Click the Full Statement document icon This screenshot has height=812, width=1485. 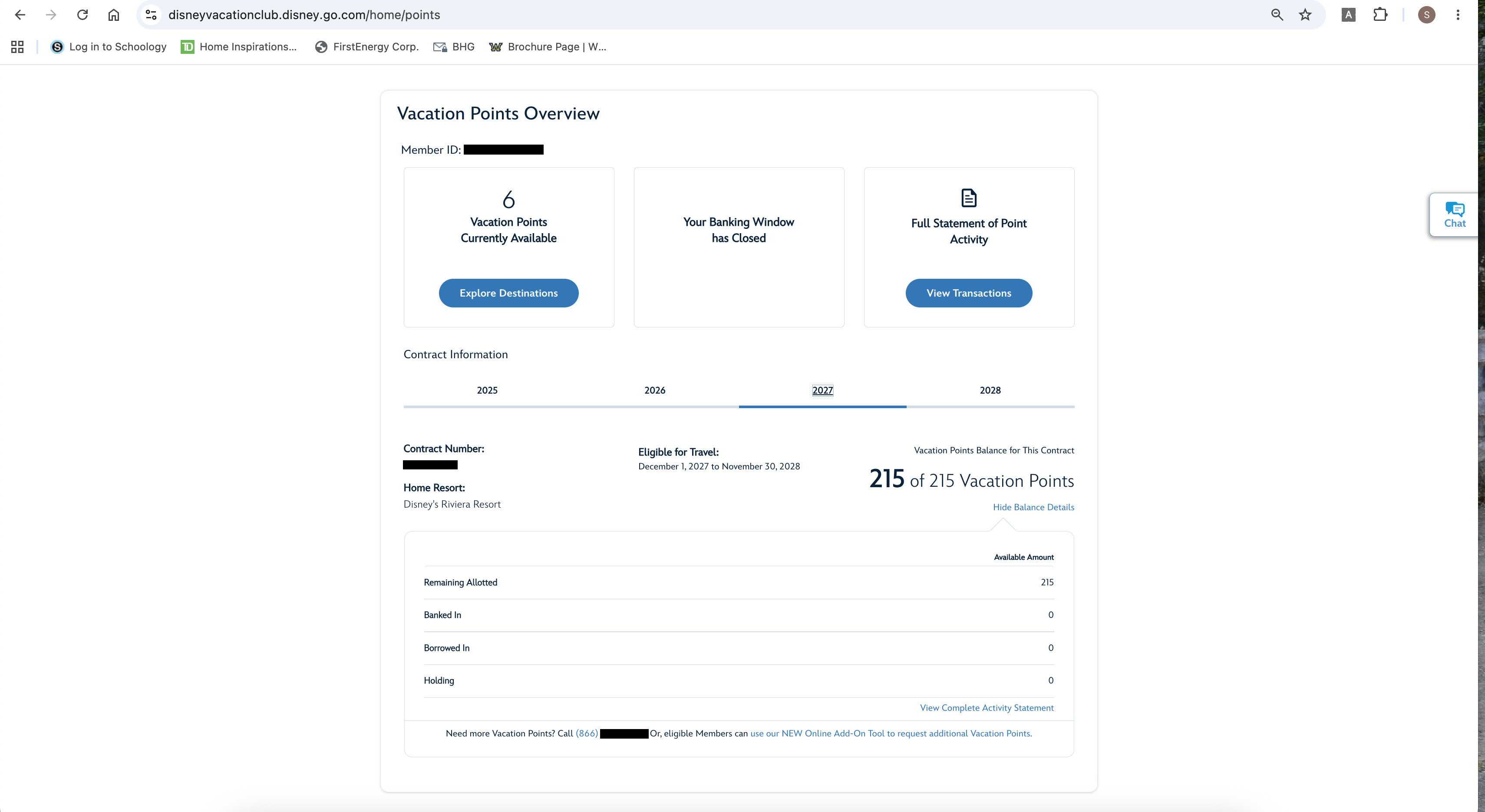pyautogui.click(x=968, y=198)
